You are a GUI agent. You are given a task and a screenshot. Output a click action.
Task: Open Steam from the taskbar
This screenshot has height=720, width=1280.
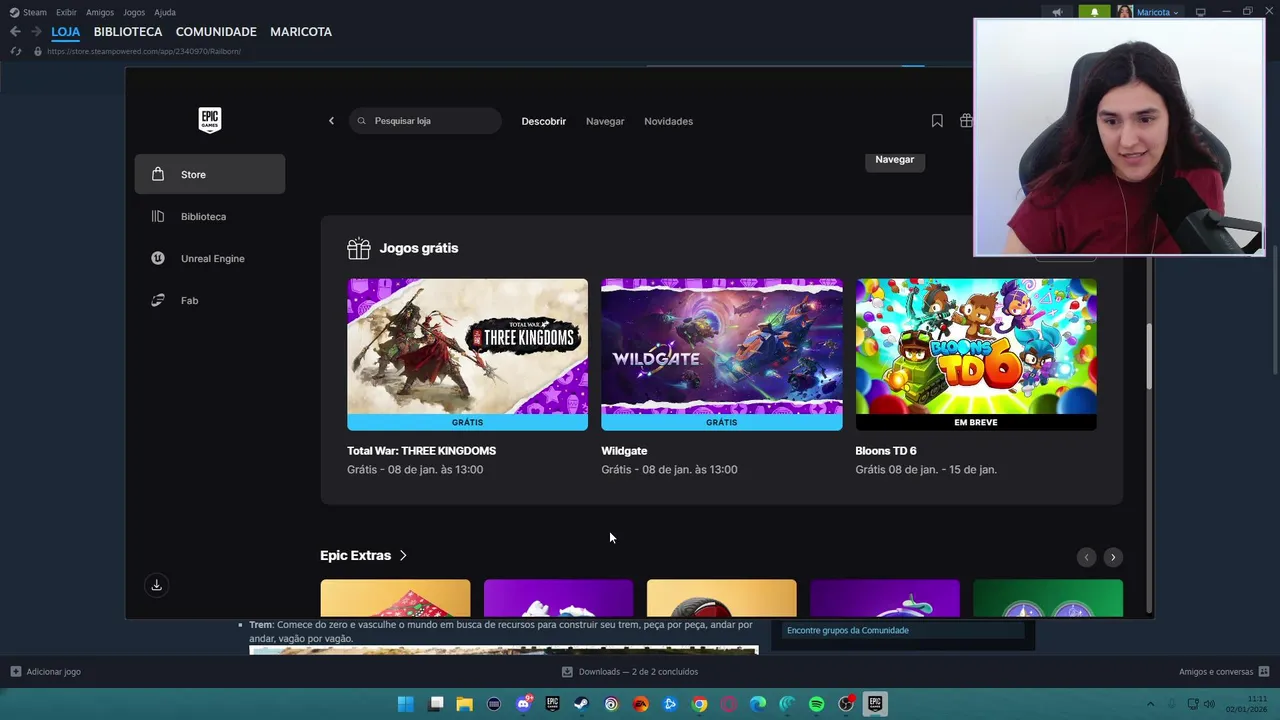[x=581, y=704]
